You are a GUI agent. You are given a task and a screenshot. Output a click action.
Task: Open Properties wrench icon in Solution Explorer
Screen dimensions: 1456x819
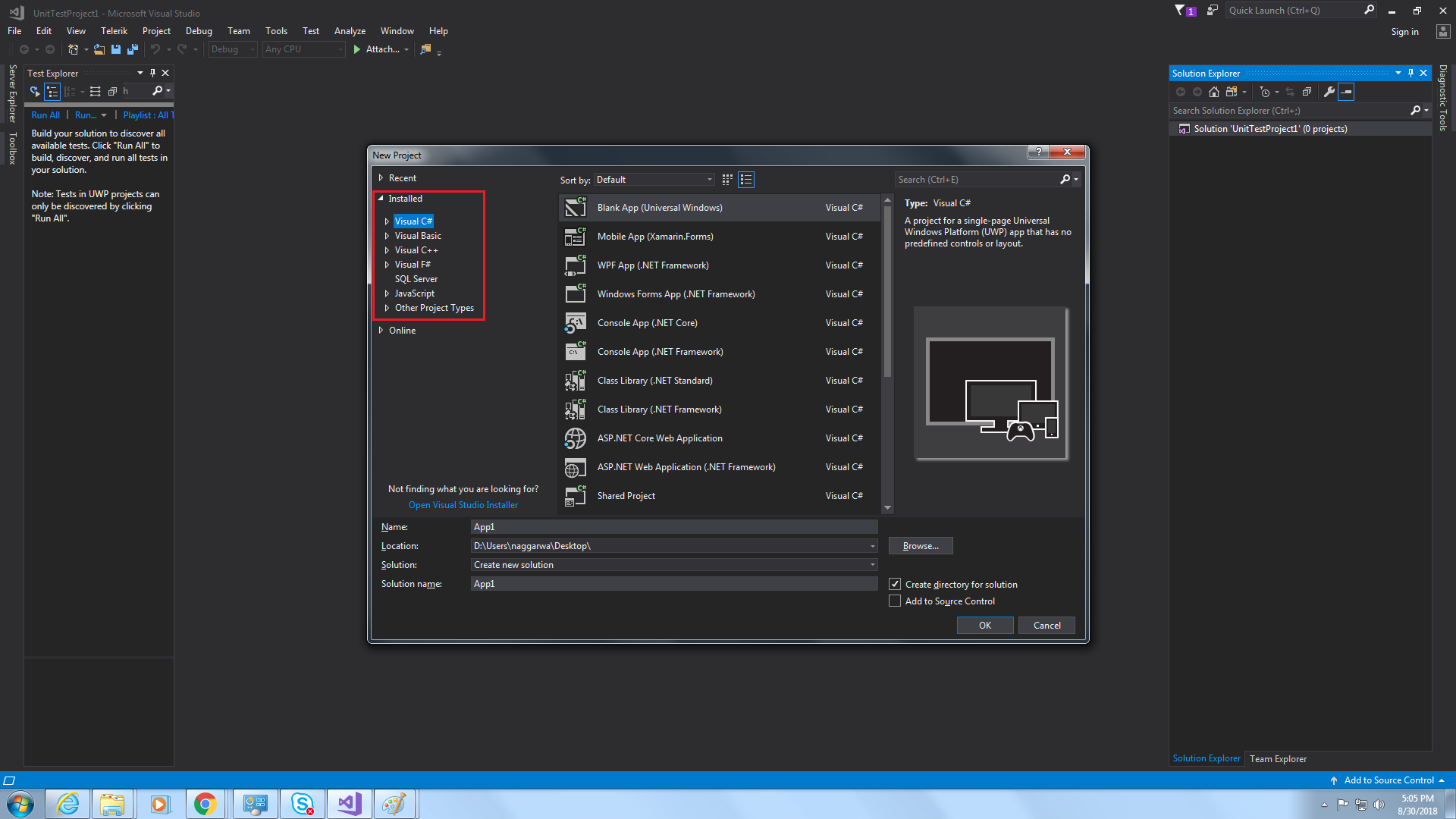(1329, 92)
